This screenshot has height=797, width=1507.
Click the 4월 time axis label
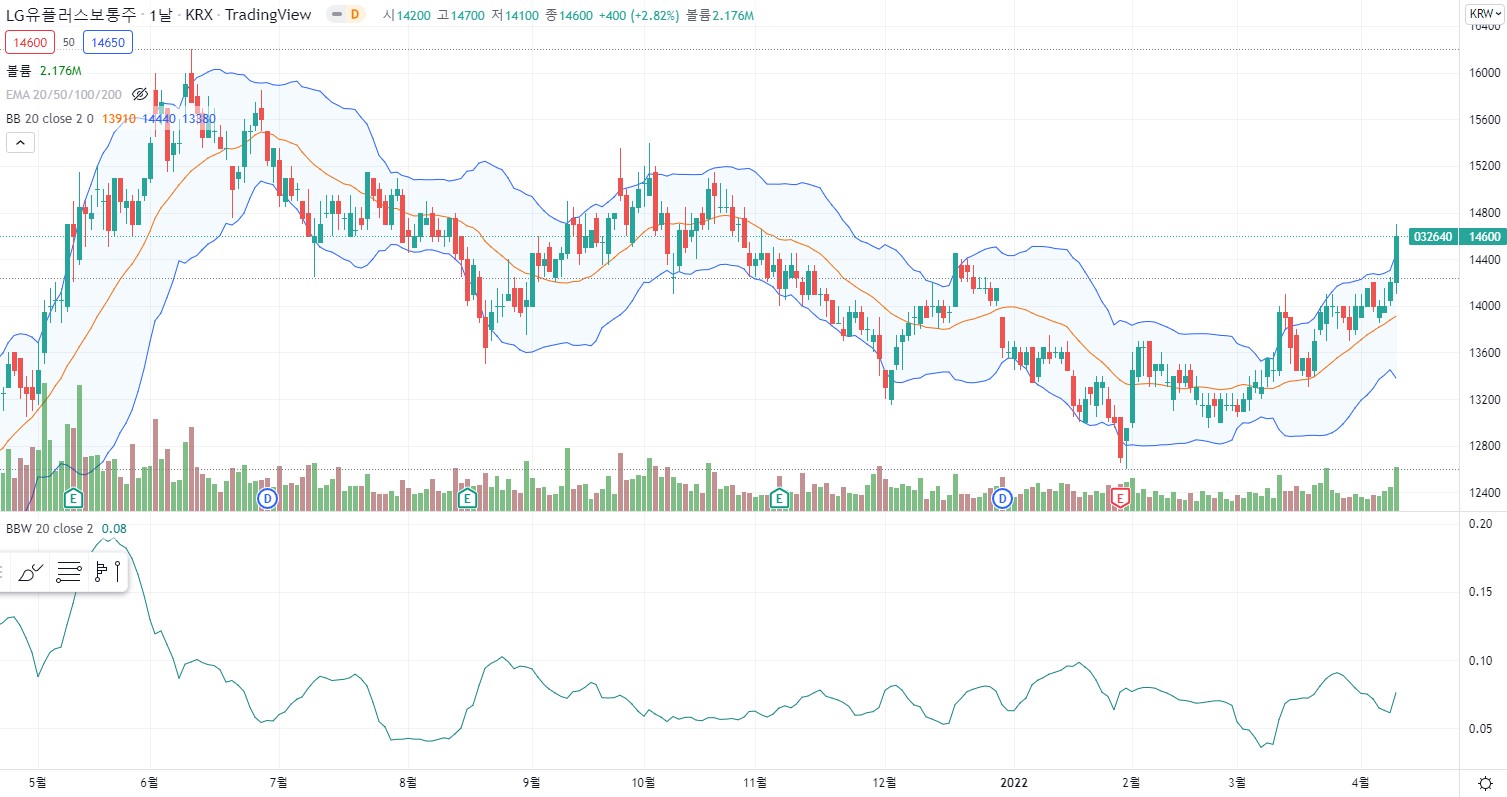[1359, 782]
